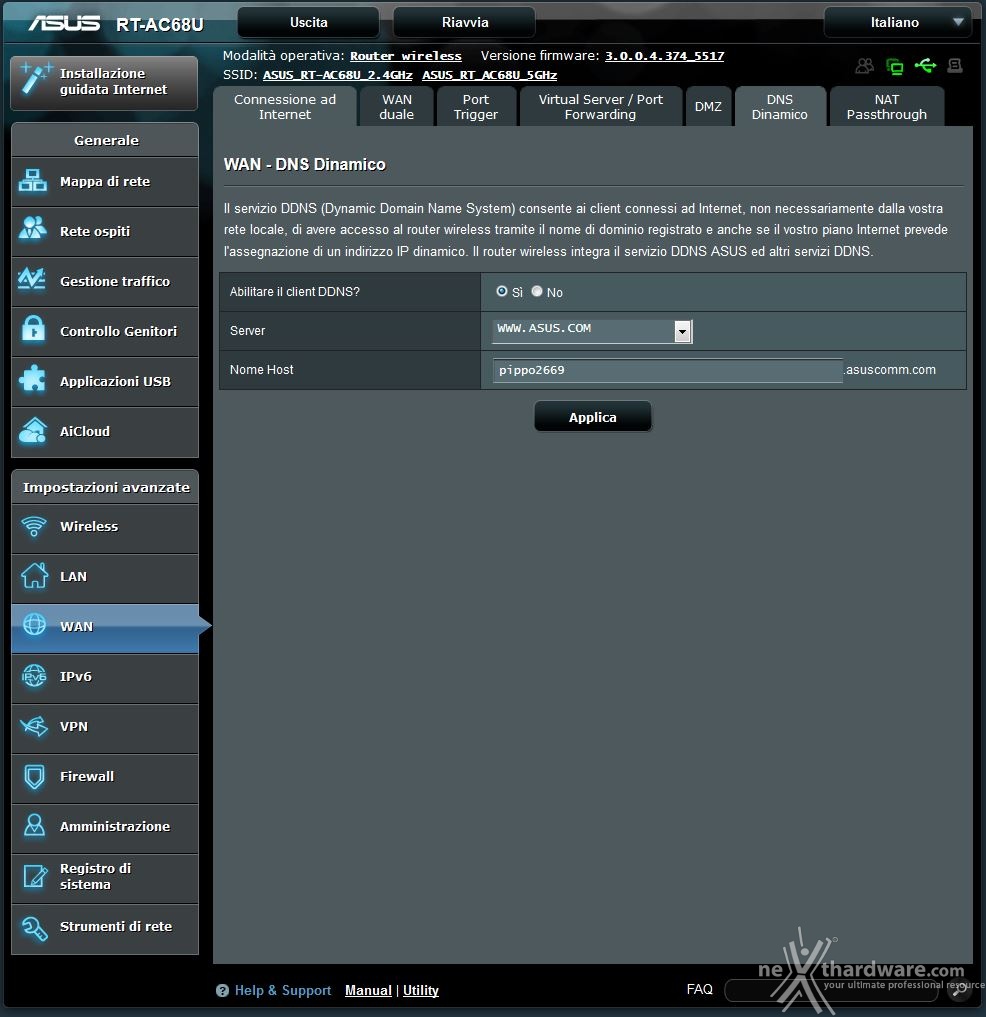Open the Port Trigger tab
986x1017 pixels.
tap(475, 107)
